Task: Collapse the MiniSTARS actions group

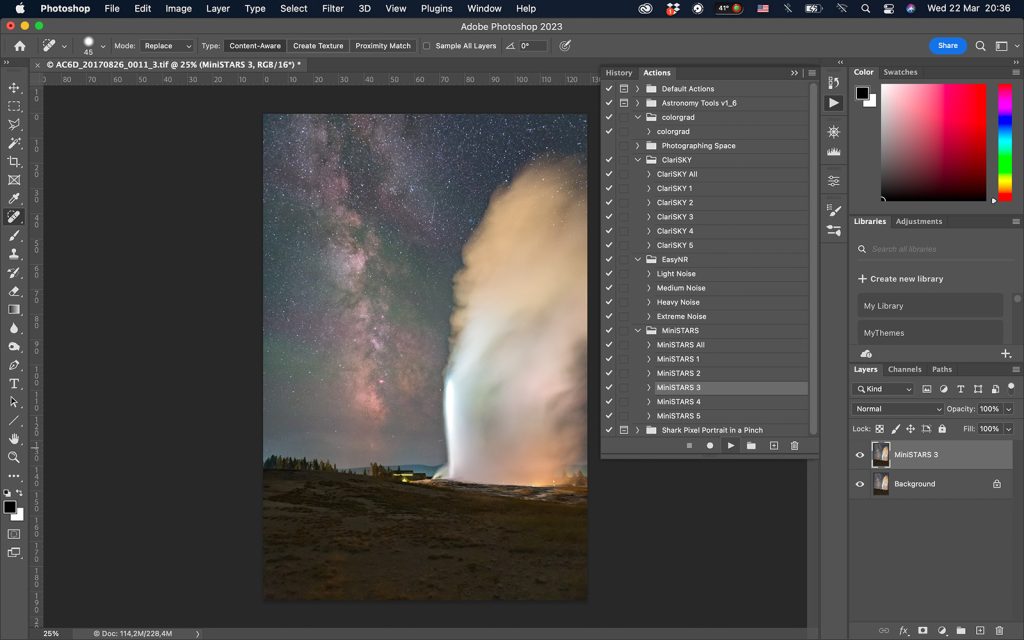Action: [x=637, y=330]
